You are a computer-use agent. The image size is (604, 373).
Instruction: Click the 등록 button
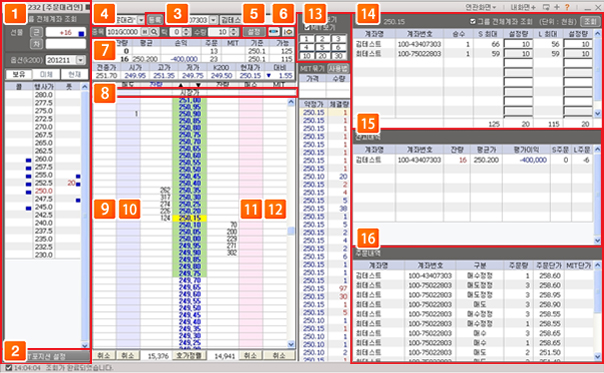[155, 20]
